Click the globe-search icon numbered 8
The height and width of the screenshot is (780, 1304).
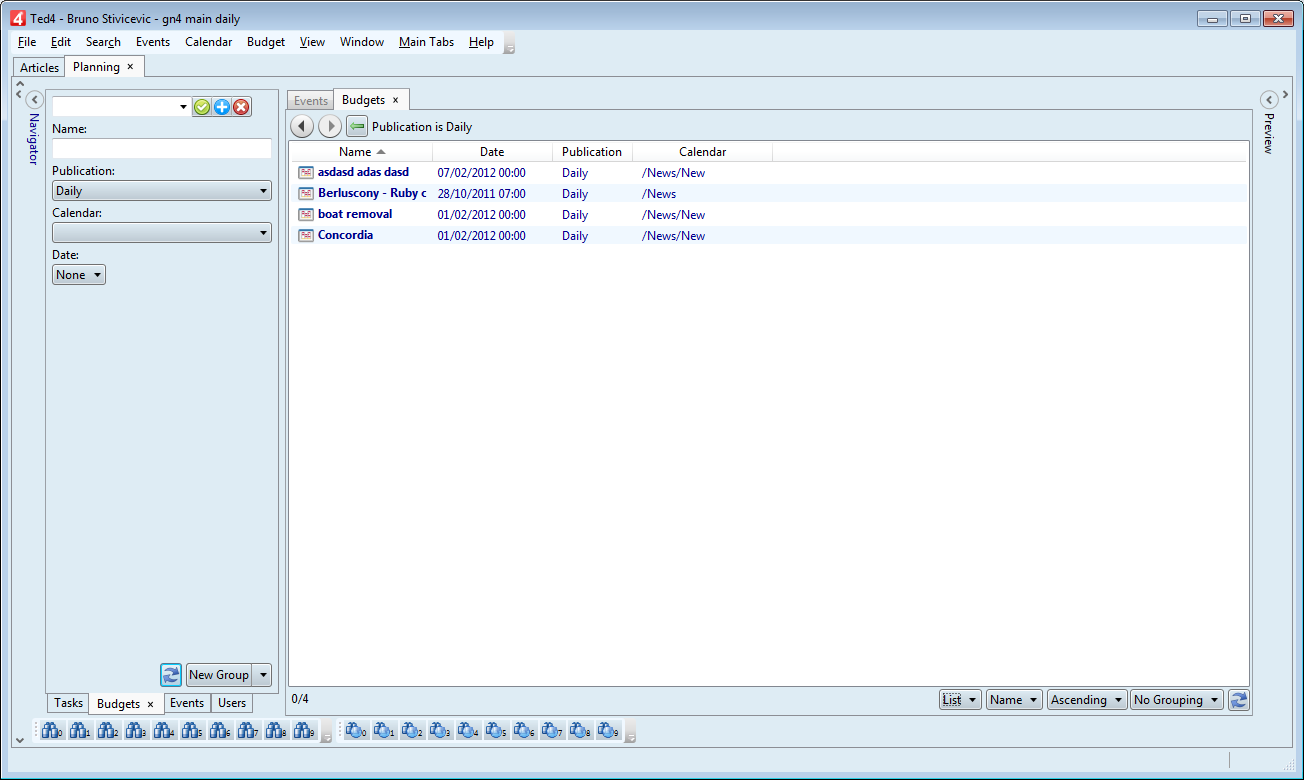(580, 731)
